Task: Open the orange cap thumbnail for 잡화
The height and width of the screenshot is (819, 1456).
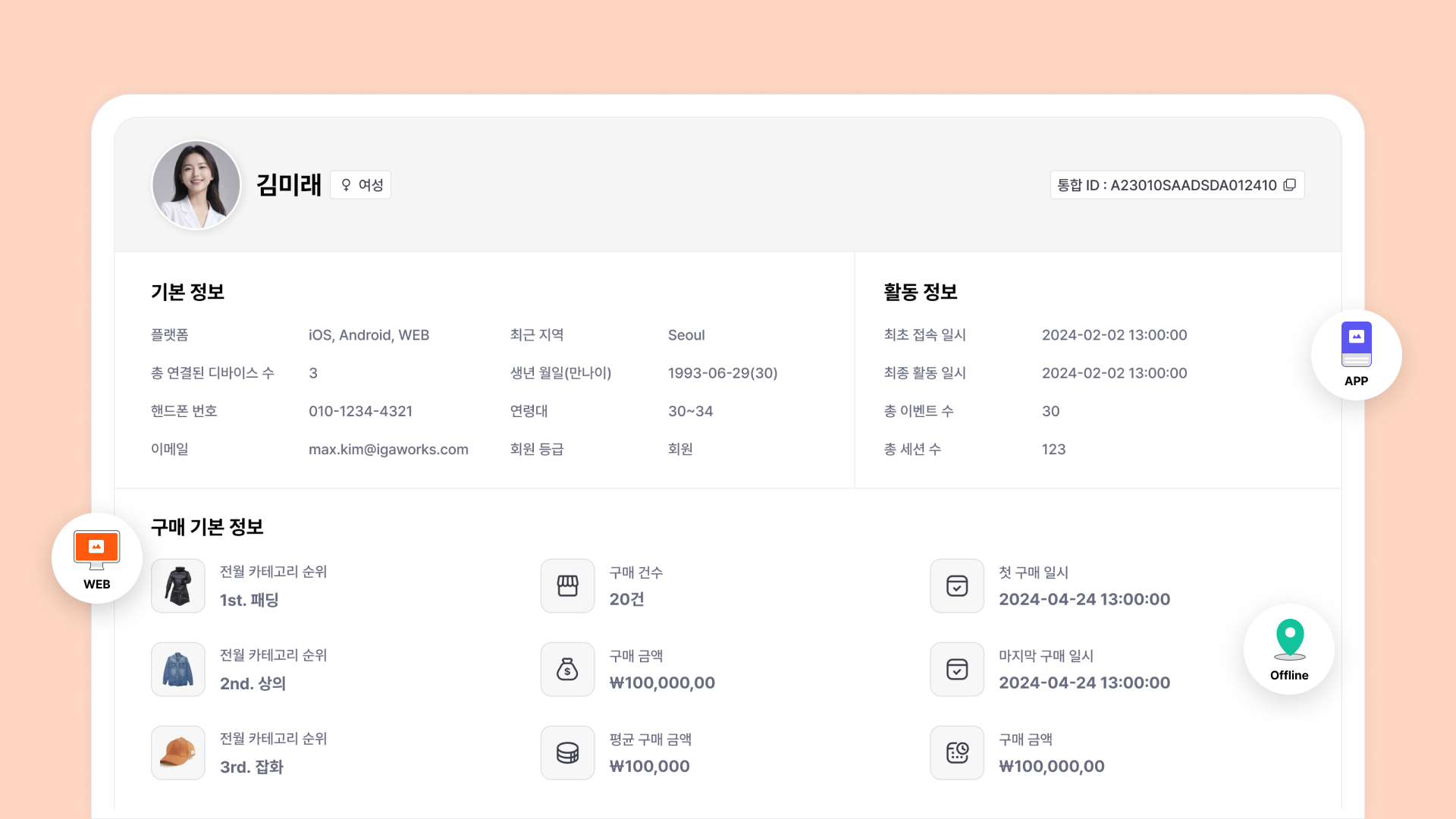Action: point(178,752)
